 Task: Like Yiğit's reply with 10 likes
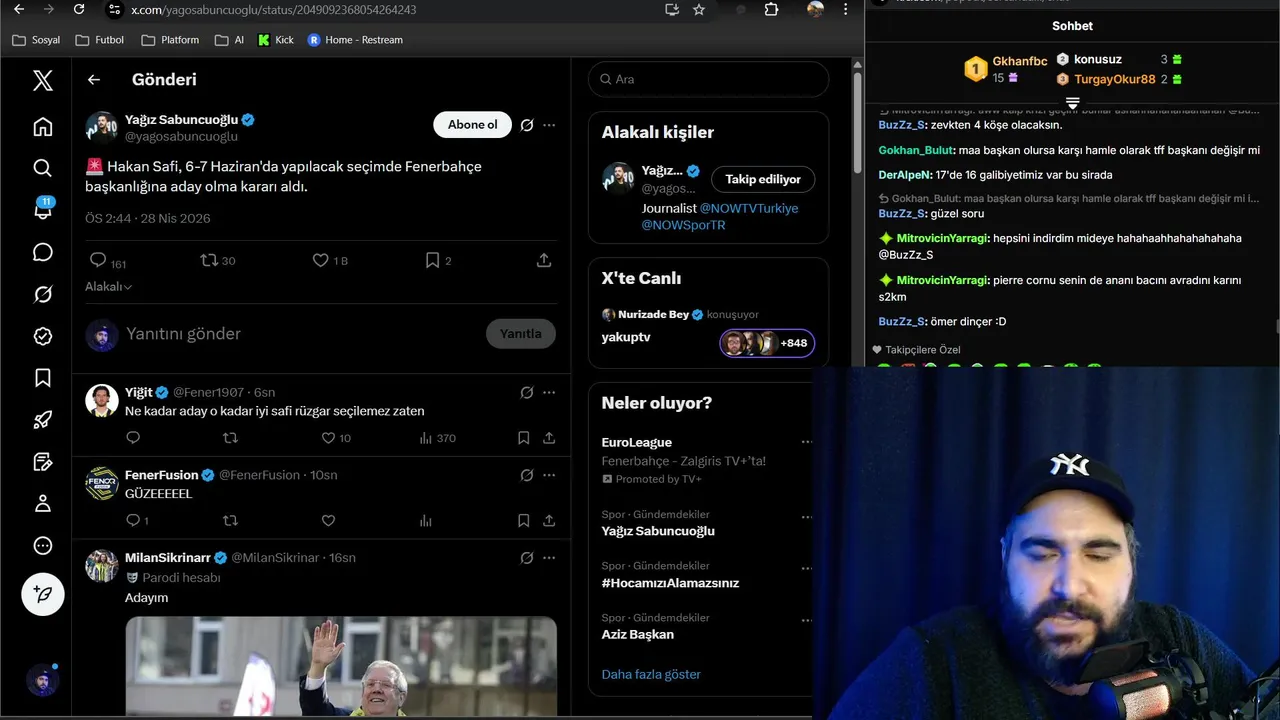pyautogui.click(x=328, y=438)
